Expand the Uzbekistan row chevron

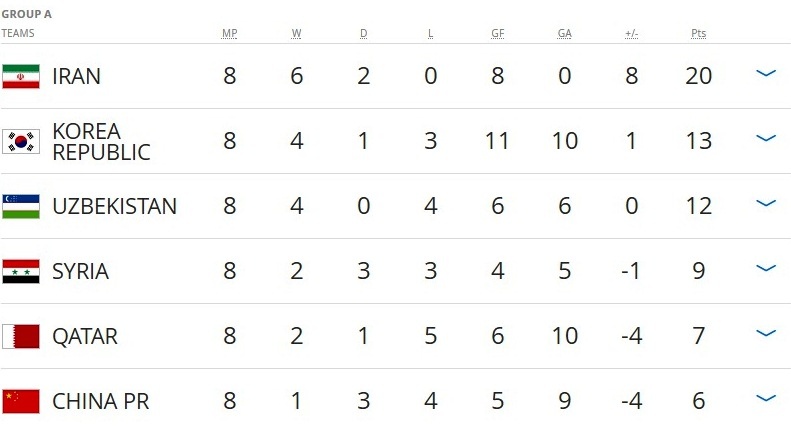(x=766, y=204)
